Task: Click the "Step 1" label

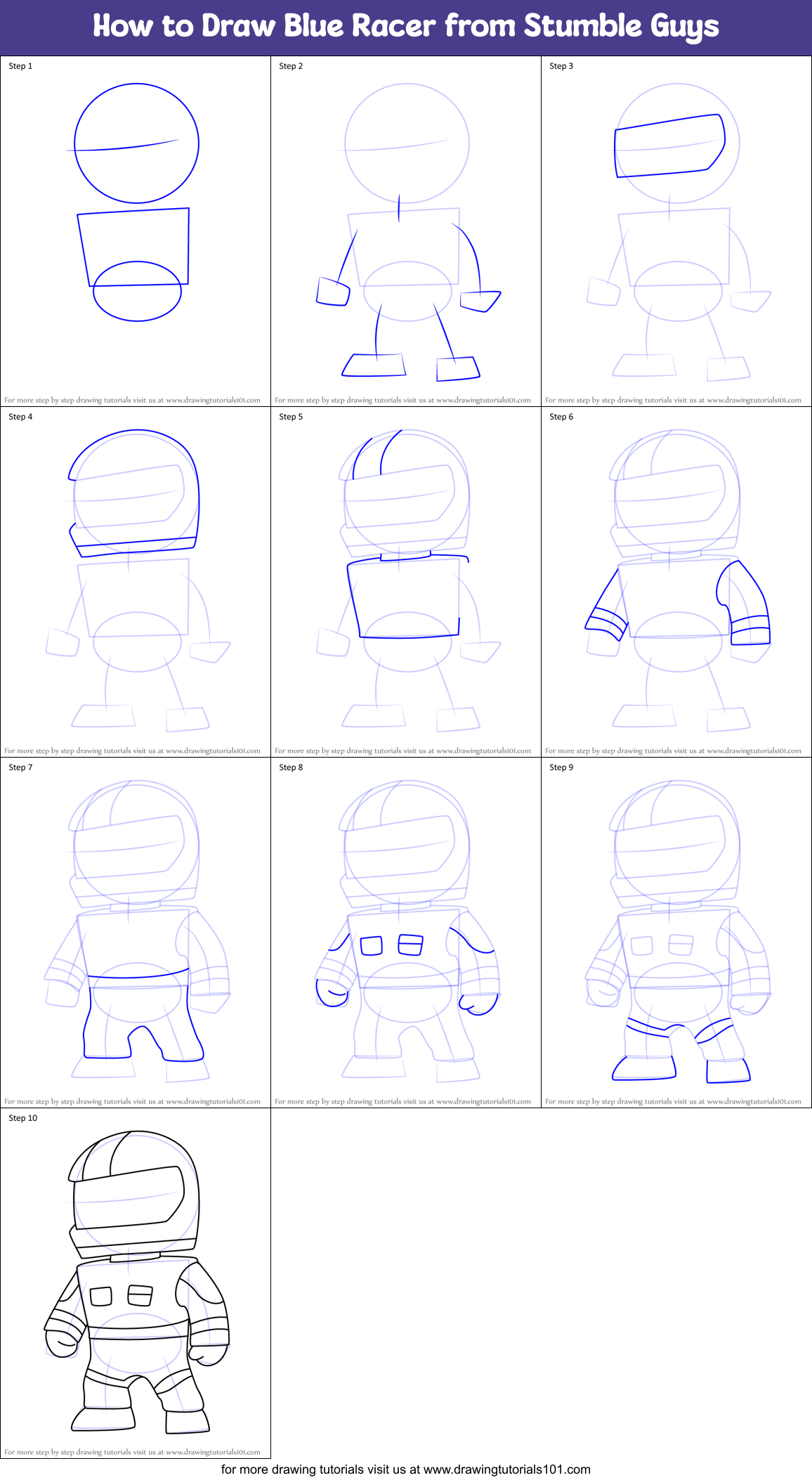Action: pos(20,66)
